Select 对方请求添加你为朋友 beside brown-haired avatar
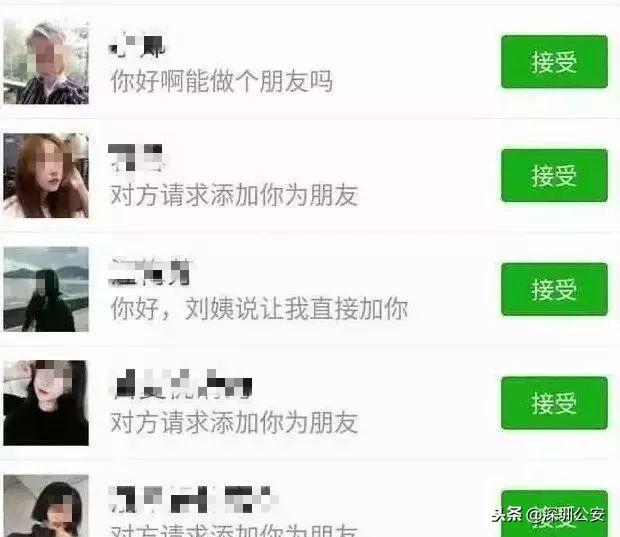620x537 pixels. point(234,195)
